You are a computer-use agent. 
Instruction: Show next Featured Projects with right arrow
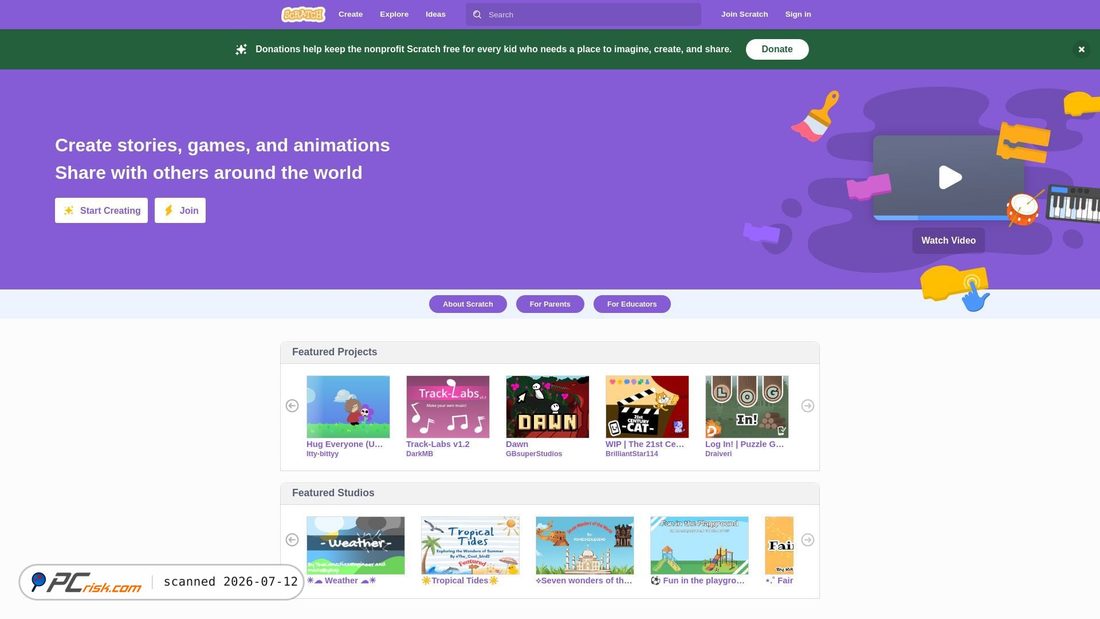[807, 406]
